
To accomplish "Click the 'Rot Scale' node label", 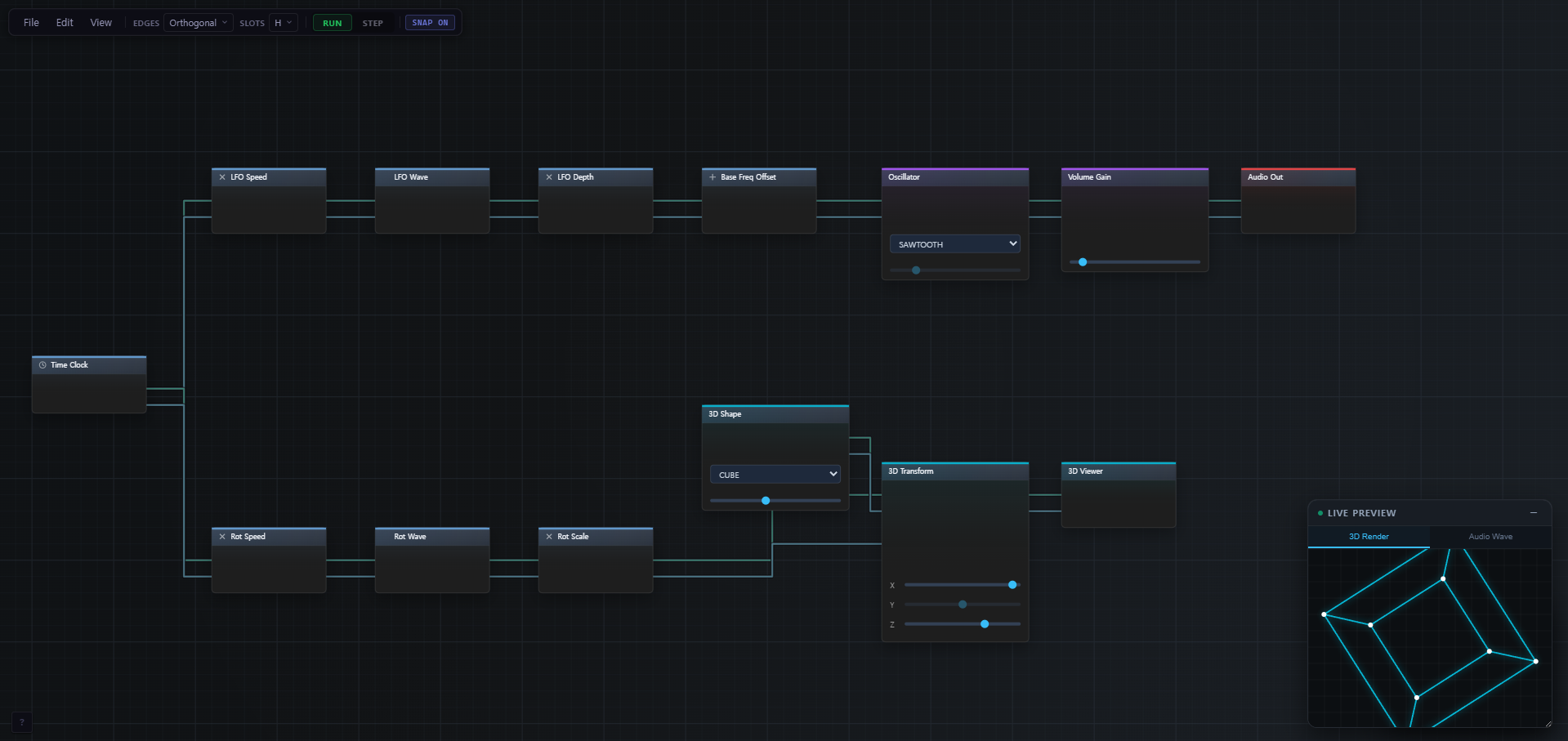I will pyautogui.click(x=573, y=537).
